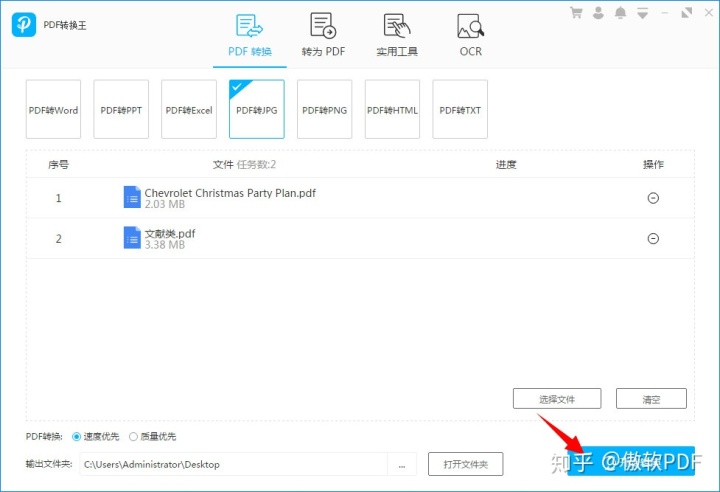720x492 pixels.
Task: Select the PDF转Excel conversion tile
Action: pyautogui.click(x=189, y=109)
